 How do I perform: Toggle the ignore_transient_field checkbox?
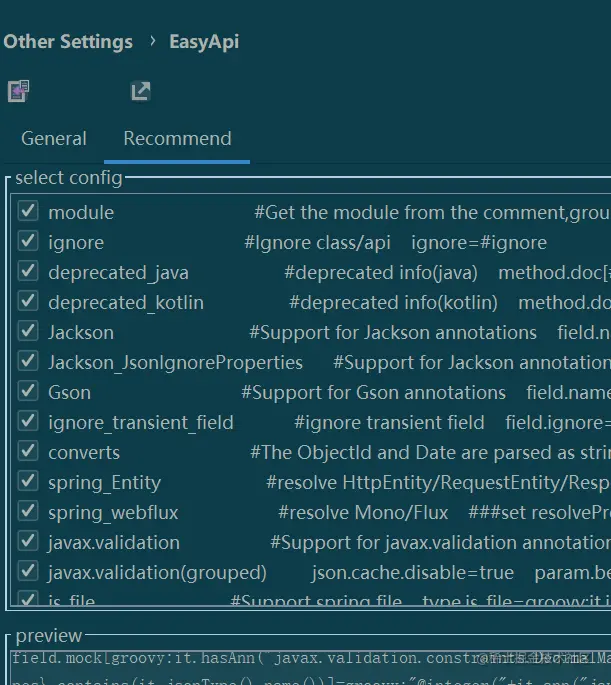click(28, 422)
